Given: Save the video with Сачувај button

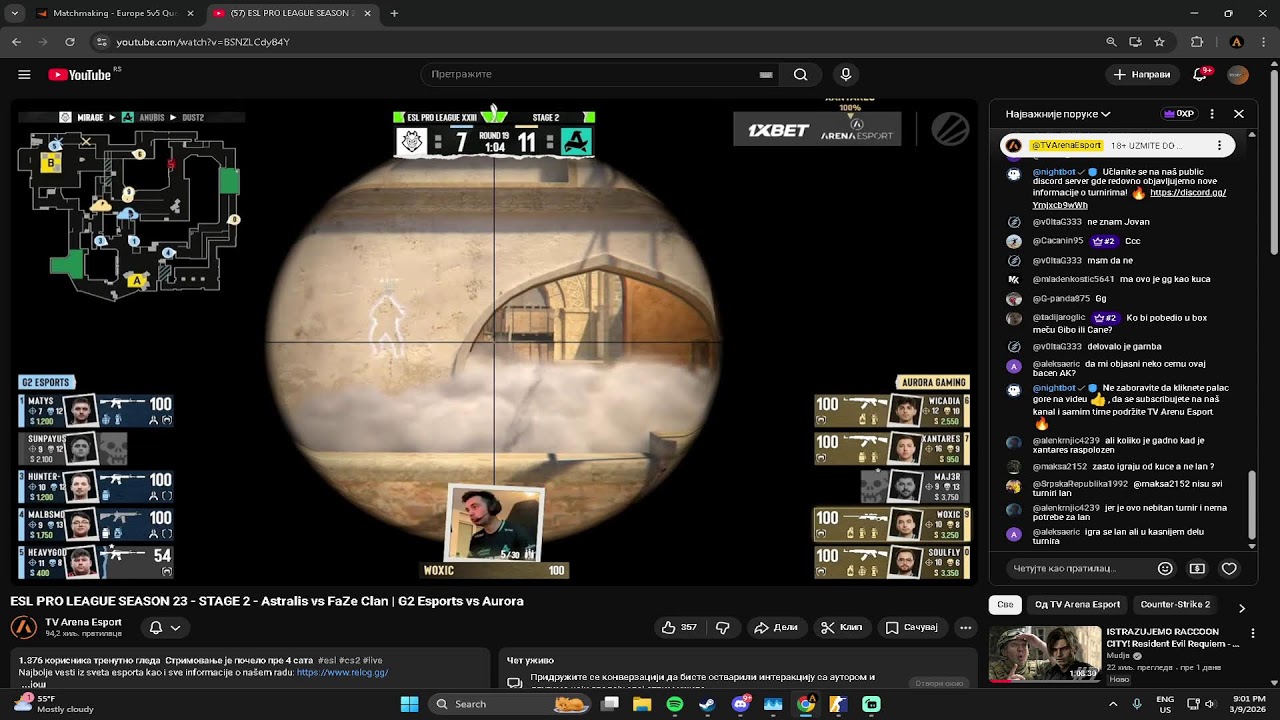Looking at the screenshot, I should coord(912,627).
